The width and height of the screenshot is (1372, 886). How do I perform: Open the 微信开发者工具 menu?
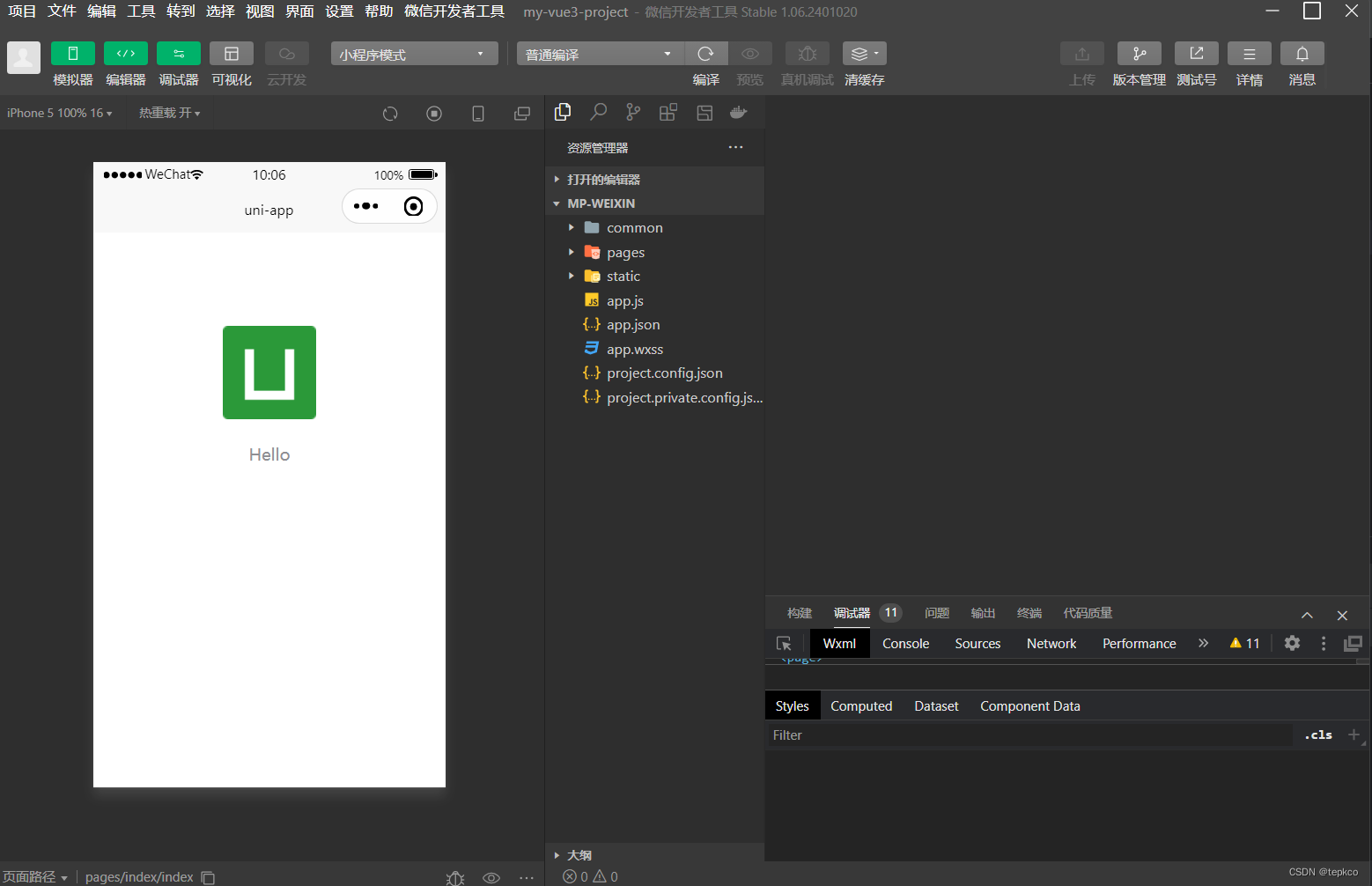[454, 11]
